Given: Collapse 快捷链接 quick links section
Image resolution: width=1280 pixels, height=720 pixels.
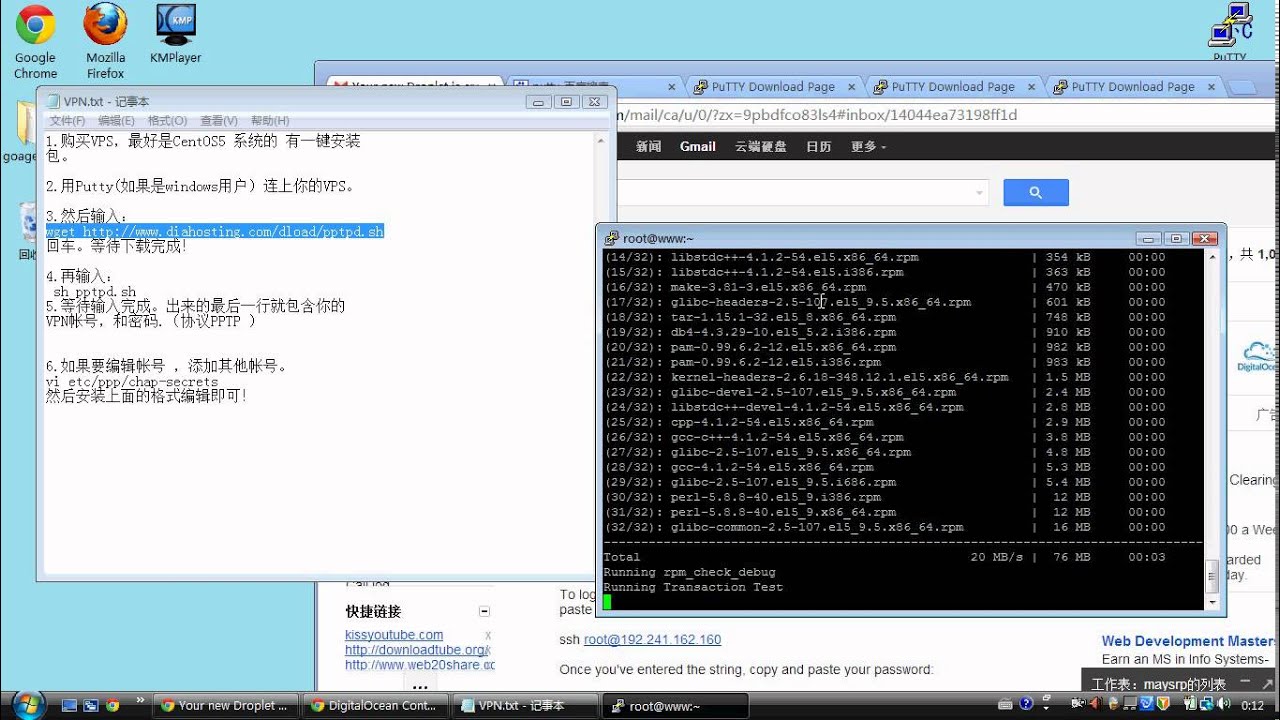Looking at the screenshot, I should (485, 611).
